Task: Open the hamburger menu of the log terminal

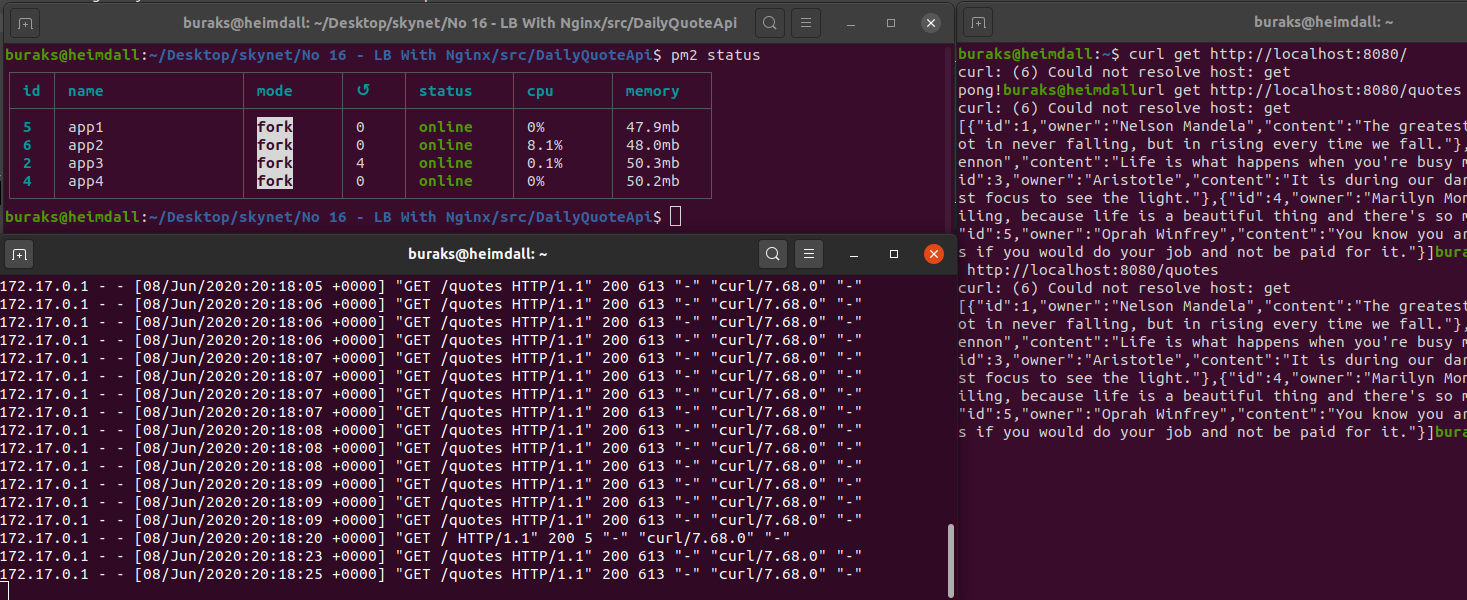Action: [x=809, y=254]
